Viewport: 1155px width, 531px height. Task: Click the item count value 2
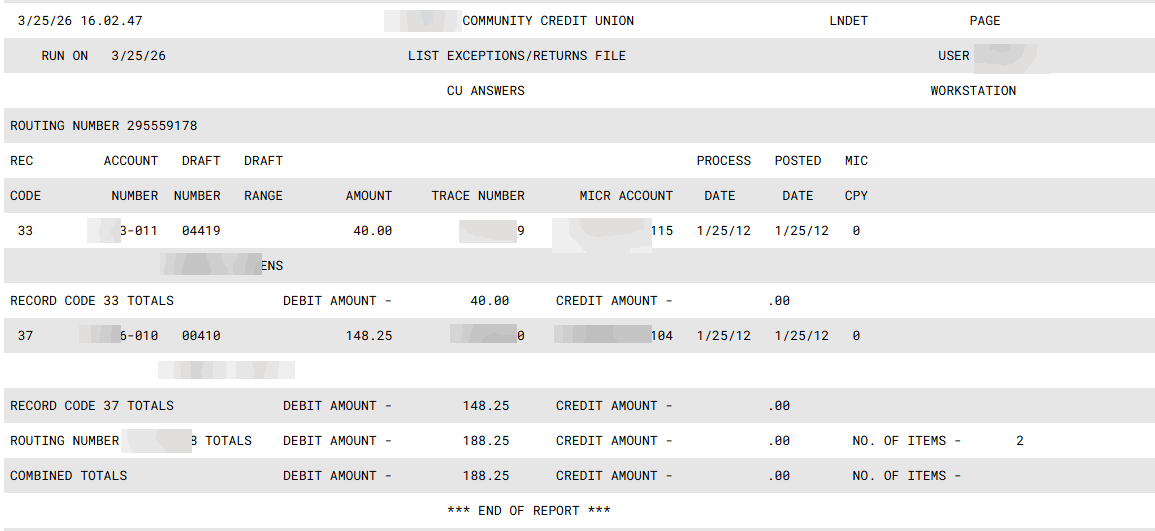pos(1020,441)
